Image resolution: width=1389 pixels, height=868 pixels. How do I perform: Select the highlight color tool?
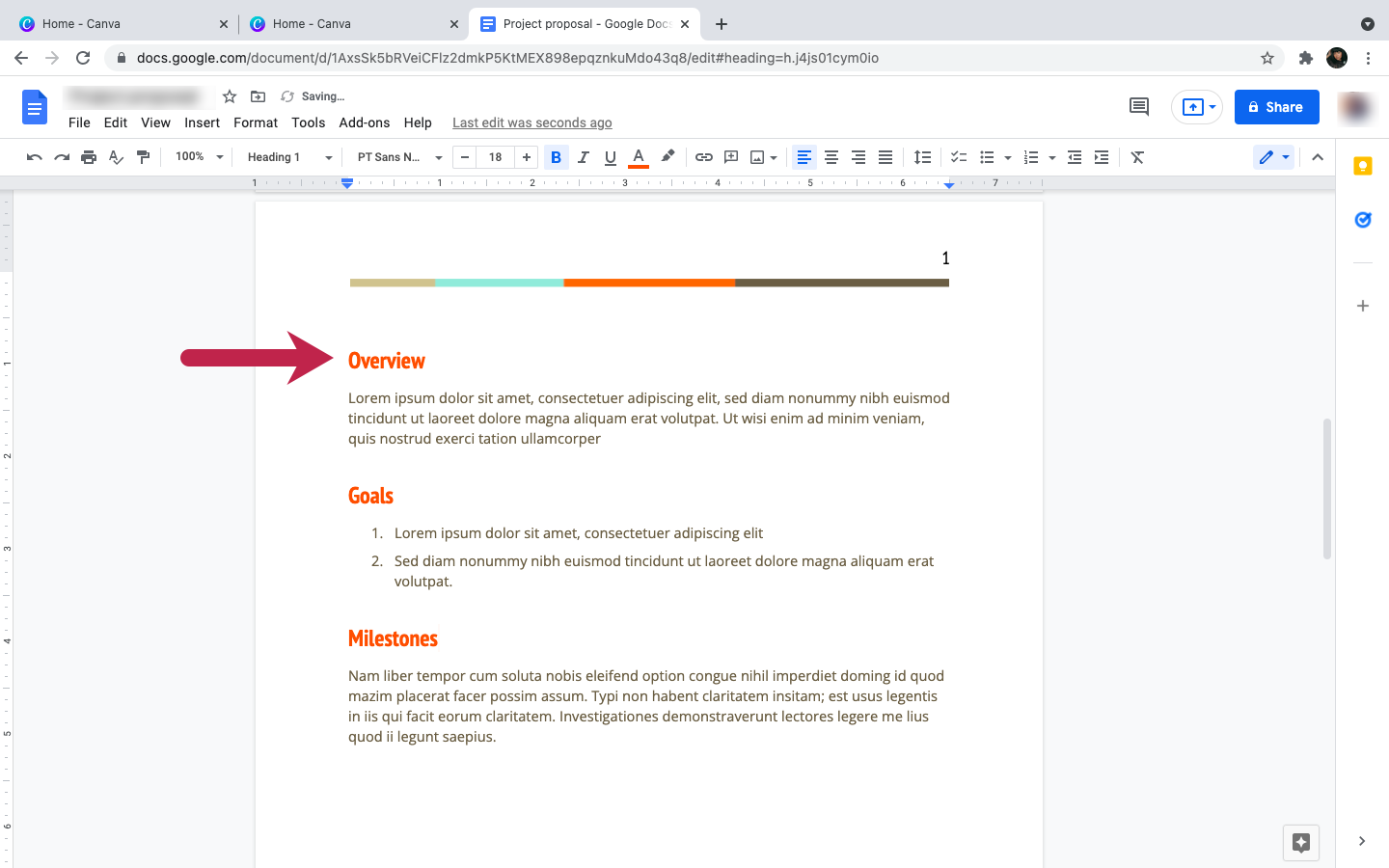click(667, 156)
